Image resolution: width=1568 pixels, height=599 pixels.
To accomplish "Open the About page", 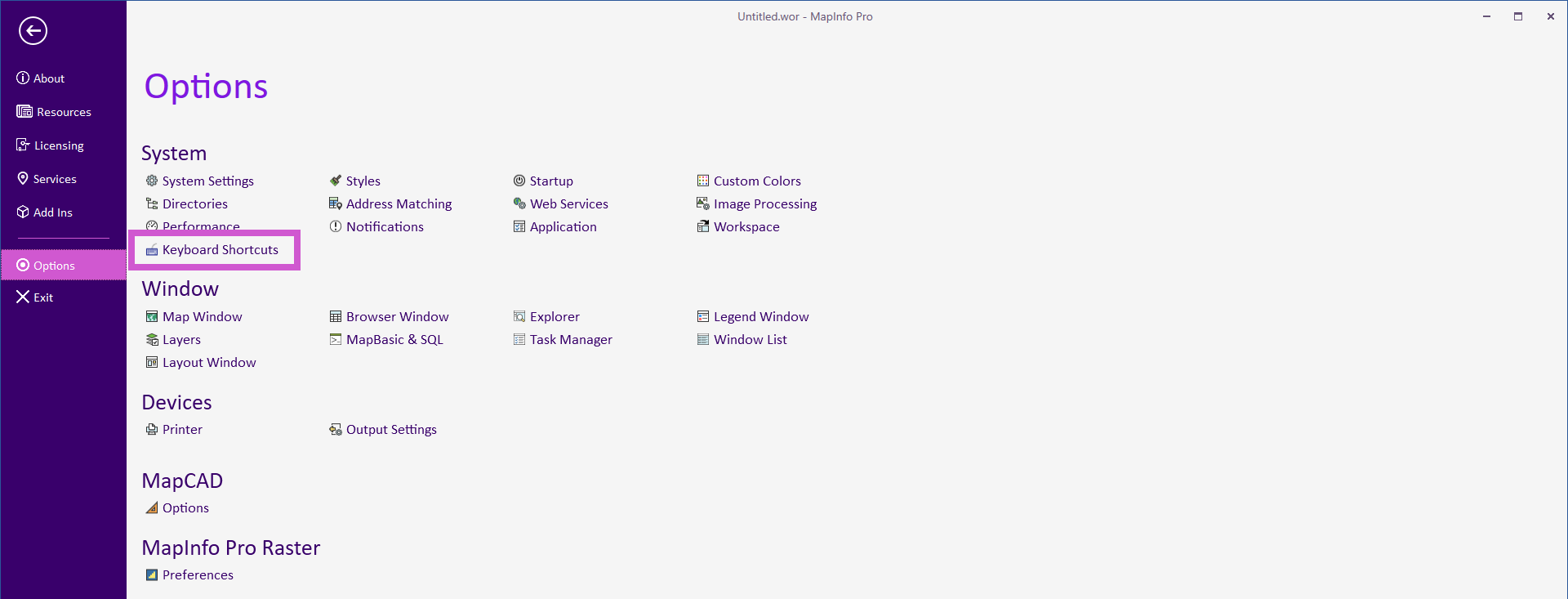I will [49, 78].
